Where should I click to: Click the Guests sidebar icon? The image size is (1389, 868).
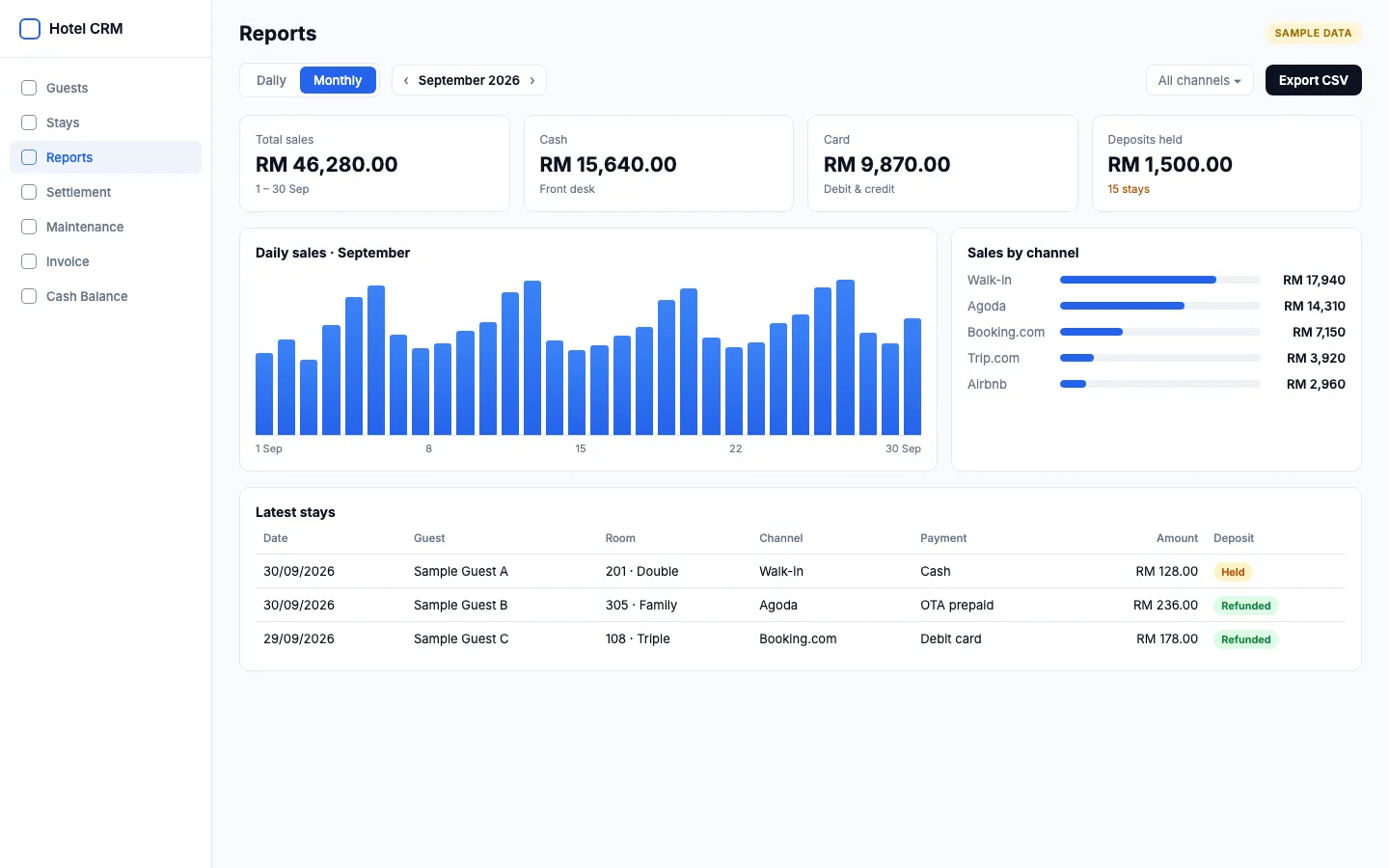point(29,88)
